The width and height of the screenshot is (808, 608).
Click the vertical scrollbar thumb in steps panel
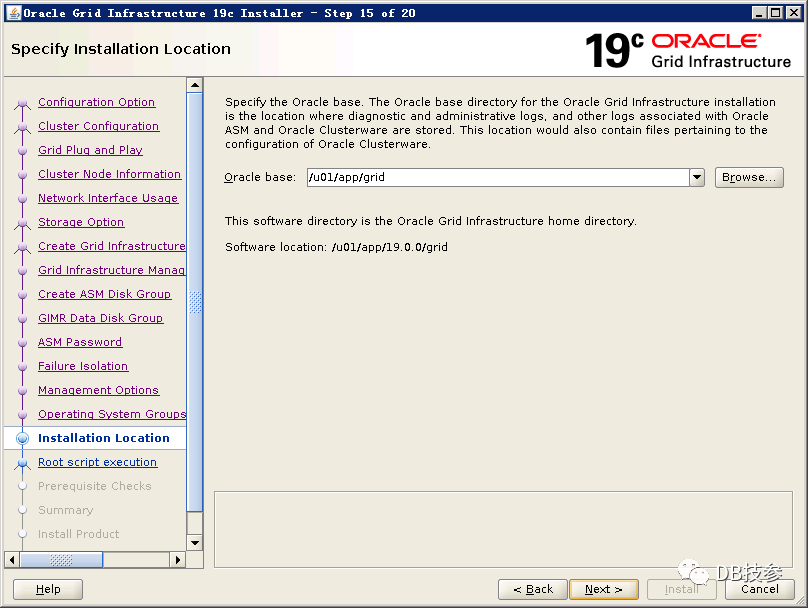195,302
